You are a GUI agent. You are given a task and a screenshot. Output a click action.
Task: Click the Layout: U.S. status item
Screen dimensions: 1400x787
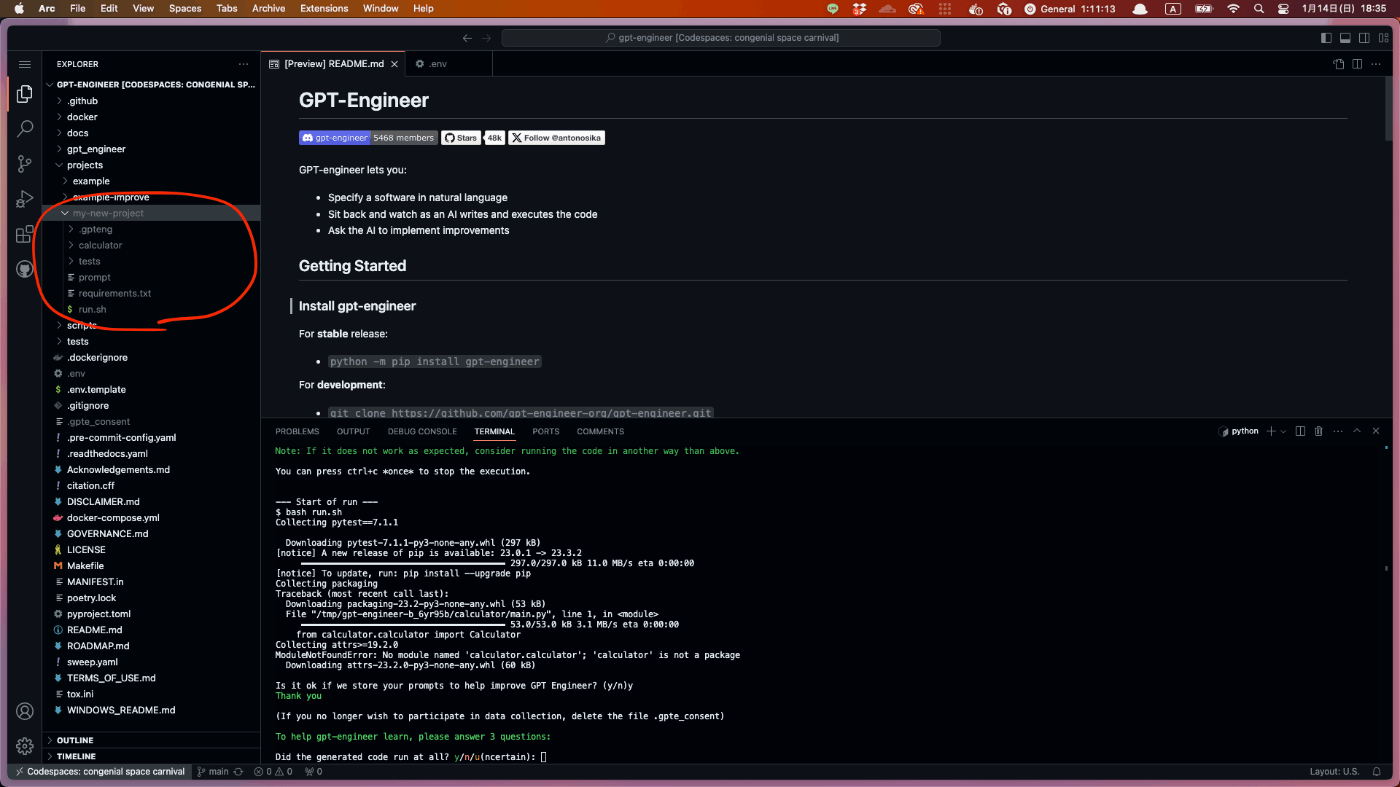pyautogui.click(x=1335, y=772)
